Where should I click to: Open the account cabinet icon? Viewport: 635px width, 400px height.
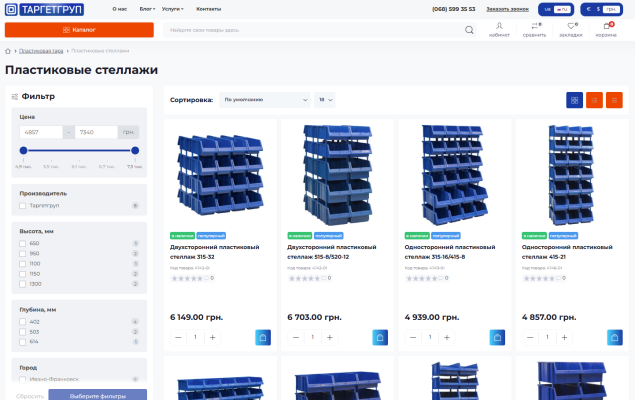pos(499,29)
